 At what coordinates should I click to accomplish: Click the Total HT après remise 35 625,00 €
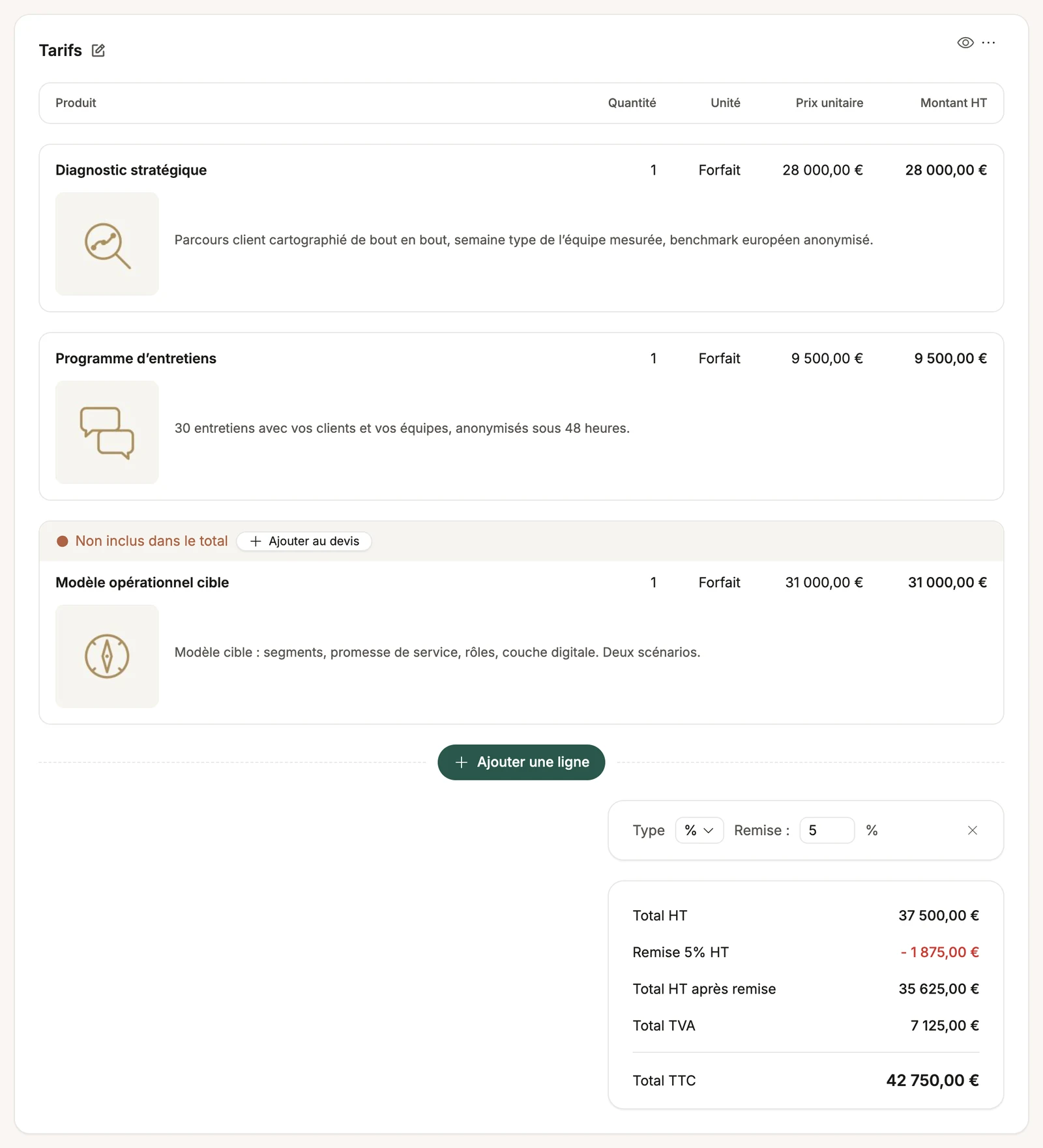pos(939,989)
